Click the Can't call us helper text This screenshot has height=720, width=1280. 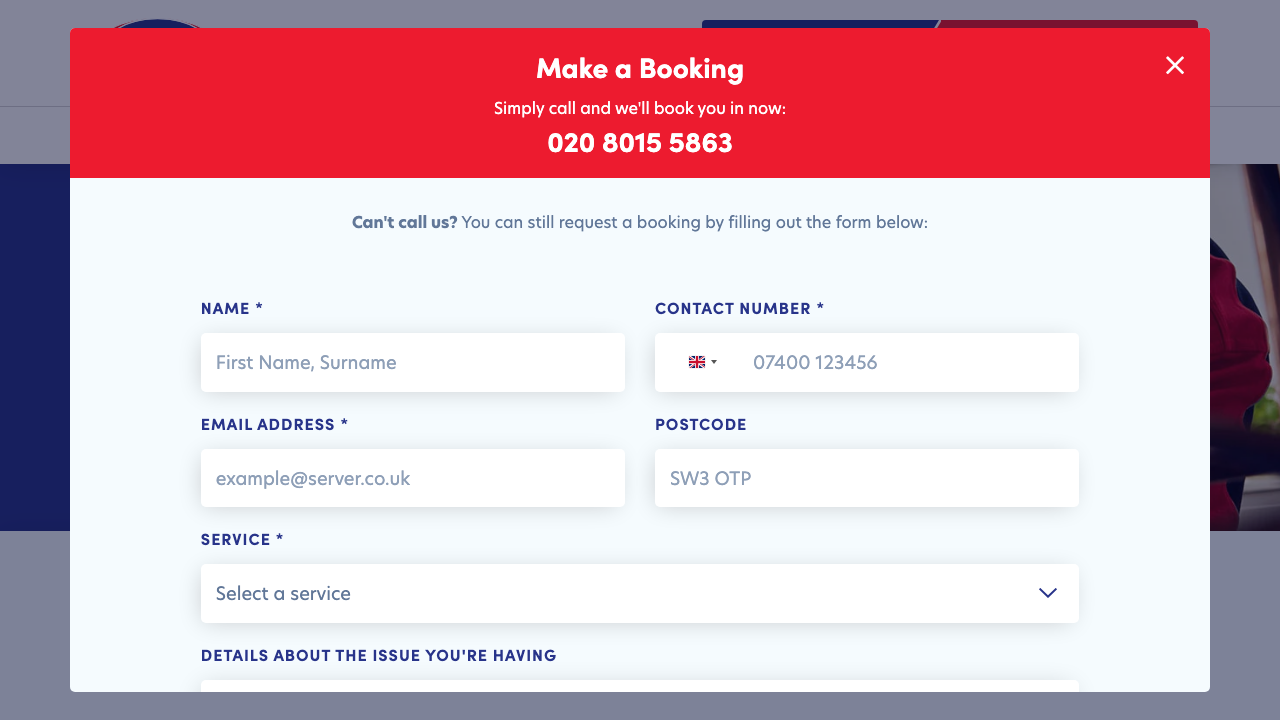(403, 222)
